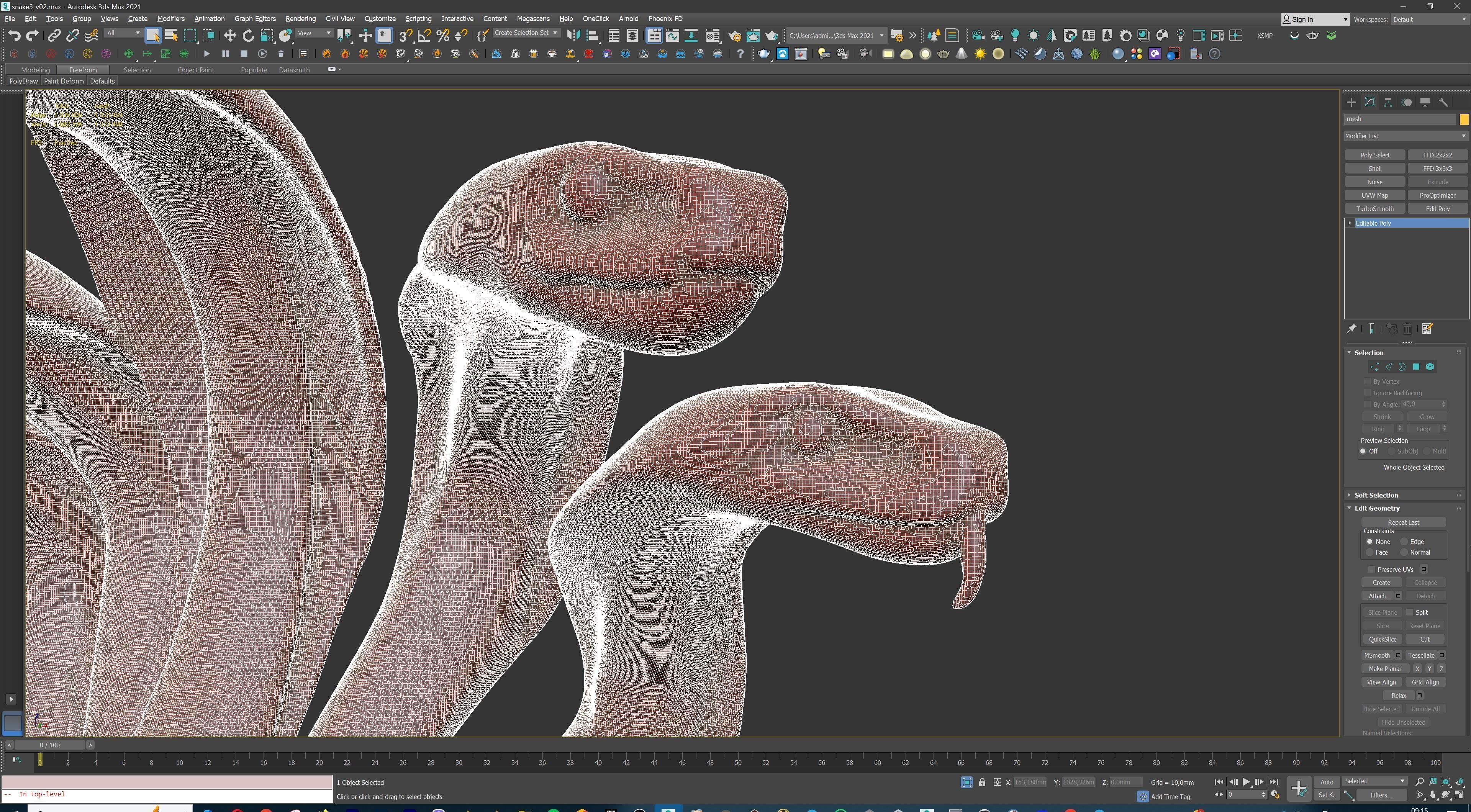Enable the Split checkbox

click(x=1409, y=612)
